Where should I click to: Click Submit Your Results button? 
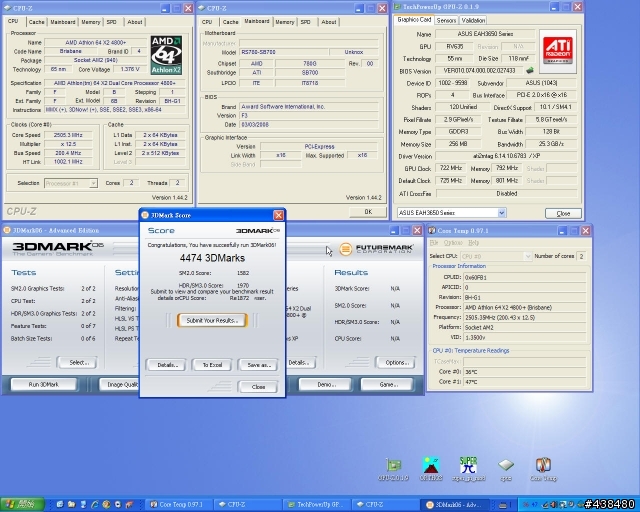coord(212,321)
